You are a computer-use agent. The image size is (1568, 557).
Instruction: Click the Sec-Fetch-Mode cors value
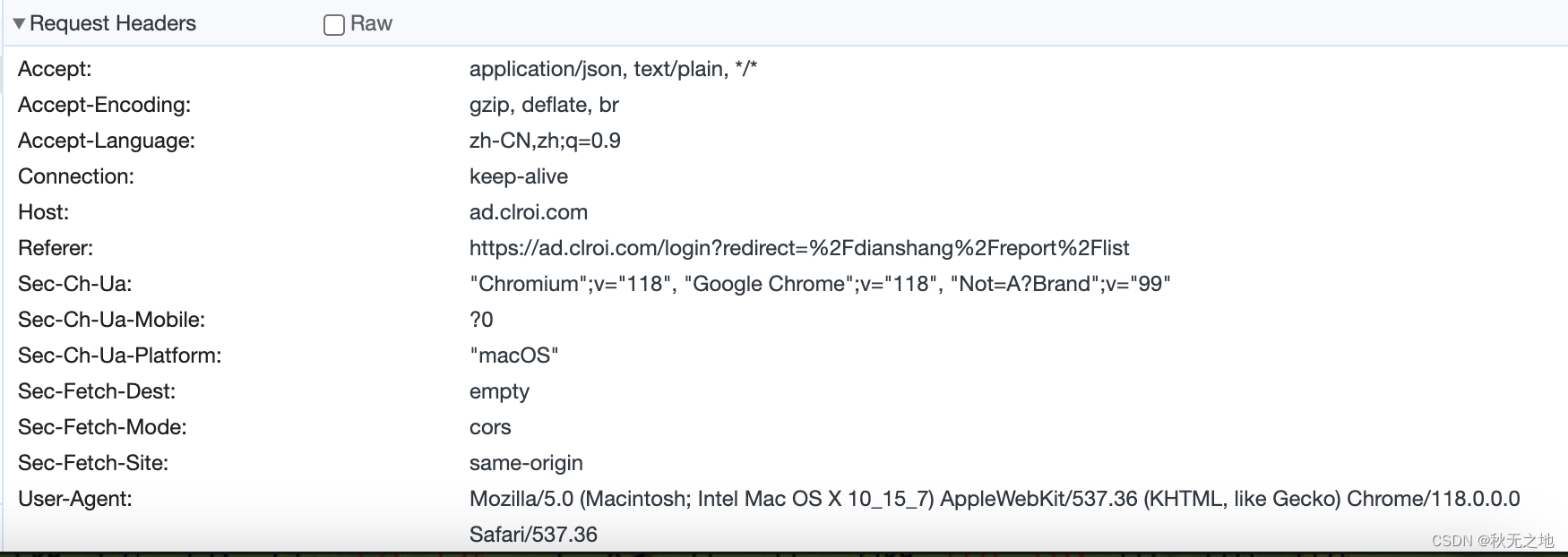click(490, 427)
